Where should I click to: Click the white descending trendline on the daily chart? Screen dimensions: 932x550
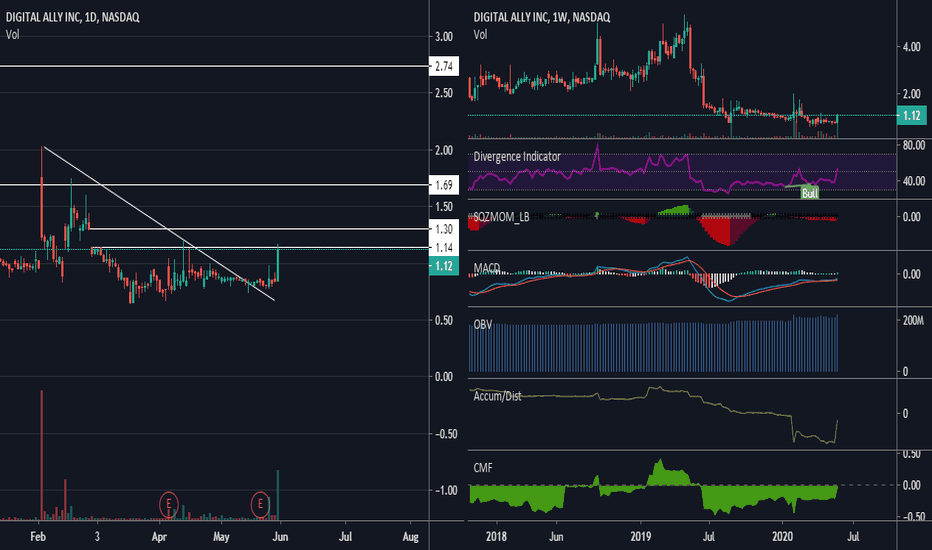pyautogui.click(x=159, y=224)
